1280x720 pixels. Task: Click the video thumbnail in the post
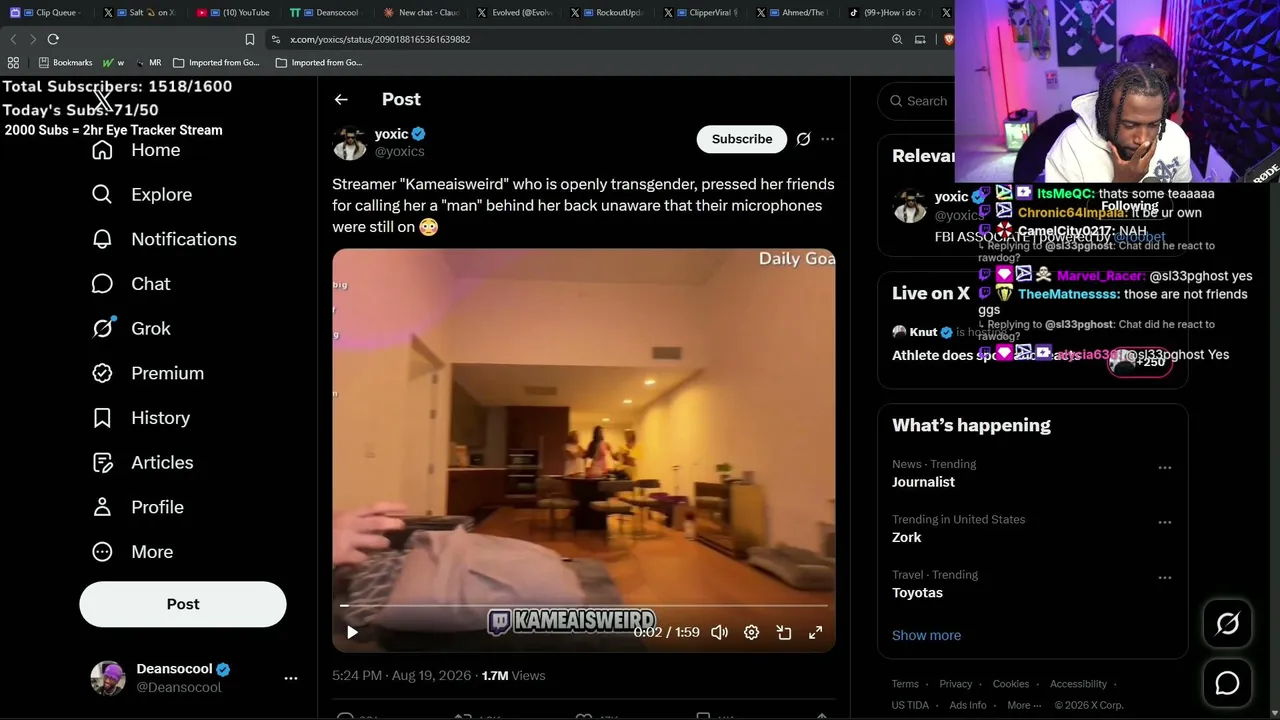click(584, 450)
